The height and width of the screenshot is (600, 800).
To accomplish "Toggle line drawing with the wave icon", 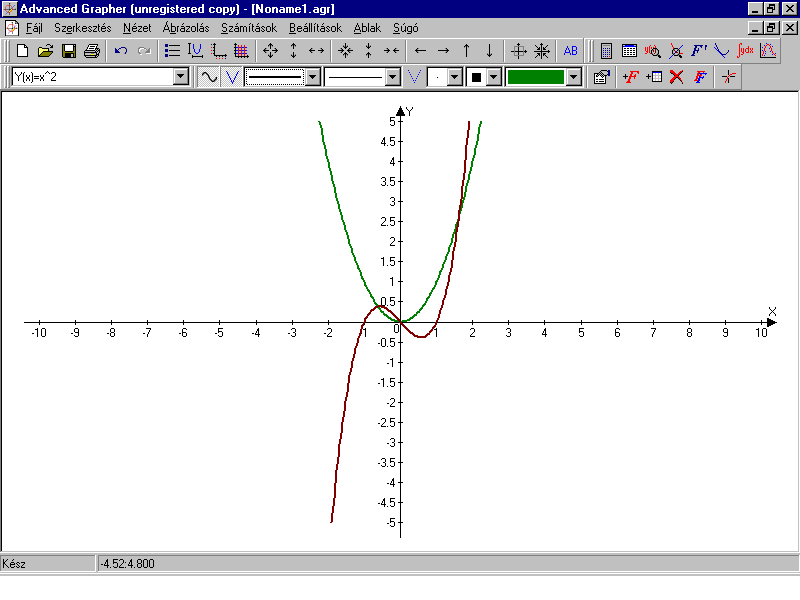I will click(209, 77).
